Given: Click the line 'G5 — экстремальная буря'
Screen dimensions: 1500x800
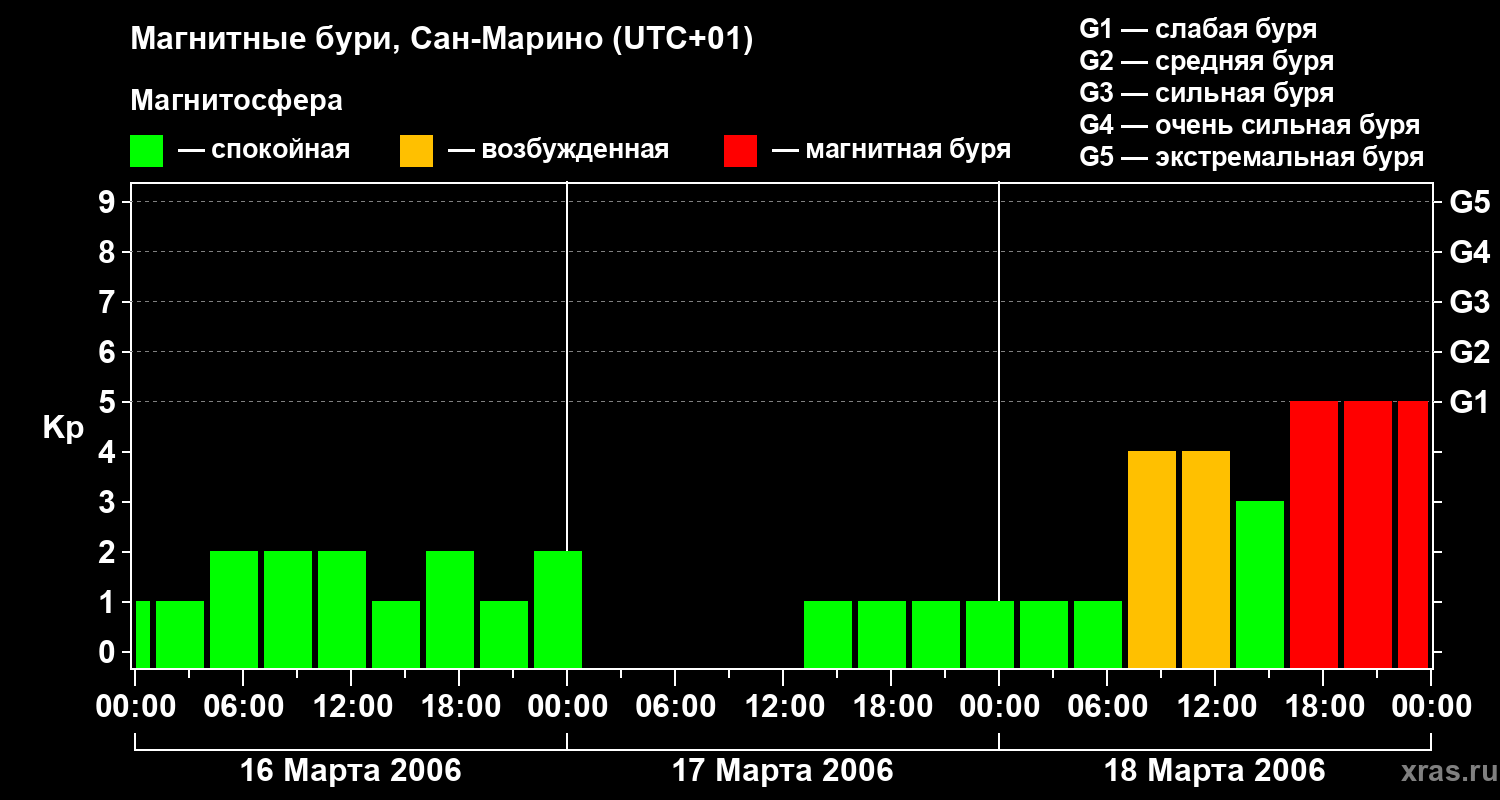Looking at the screenshot, I should click(x=1252, y=157).
